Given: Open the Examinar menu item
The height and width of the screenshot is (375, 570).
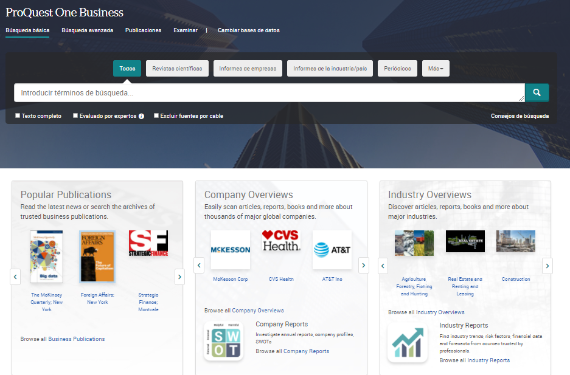Looking at the screenshot, I should point(186,30).
